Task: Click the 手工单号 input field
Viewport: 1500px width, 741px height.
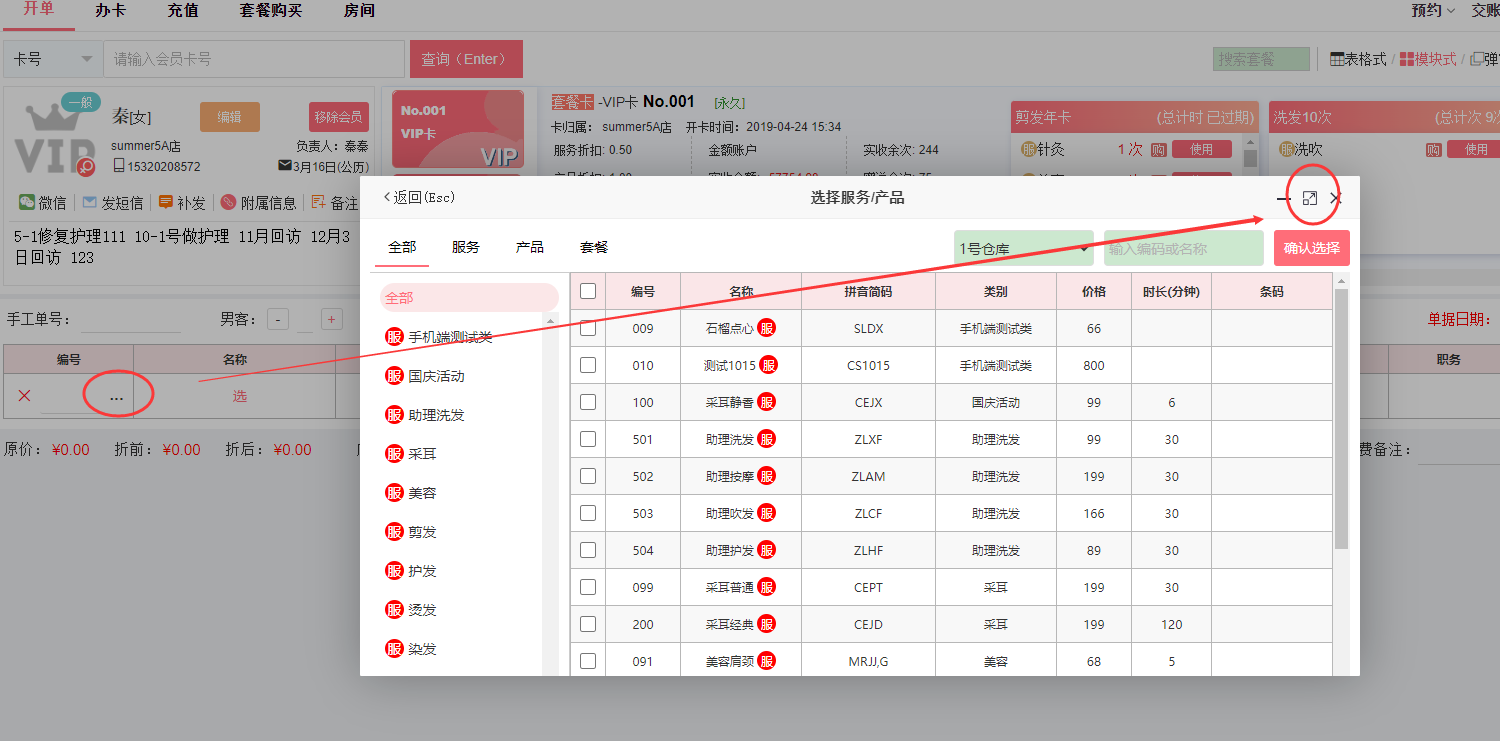Action: click(x=133, y=320)
